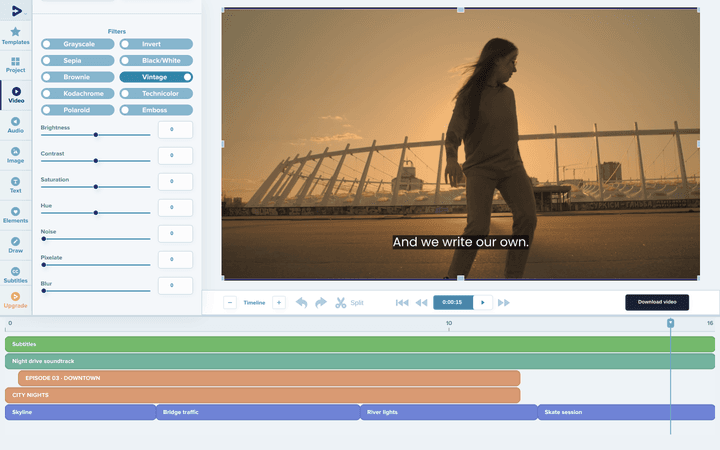Click the Contrast slider handle
This screenshot has width=720, height=450.
pos(96,161)
